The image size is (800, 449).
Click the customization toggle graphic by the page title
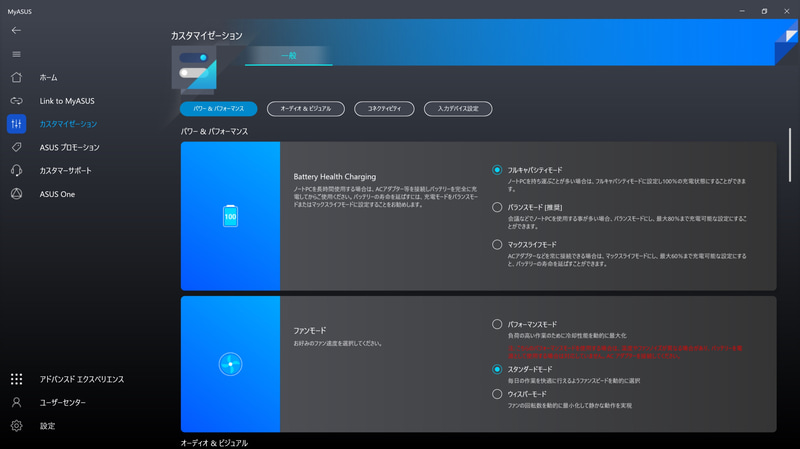point(194,70)
